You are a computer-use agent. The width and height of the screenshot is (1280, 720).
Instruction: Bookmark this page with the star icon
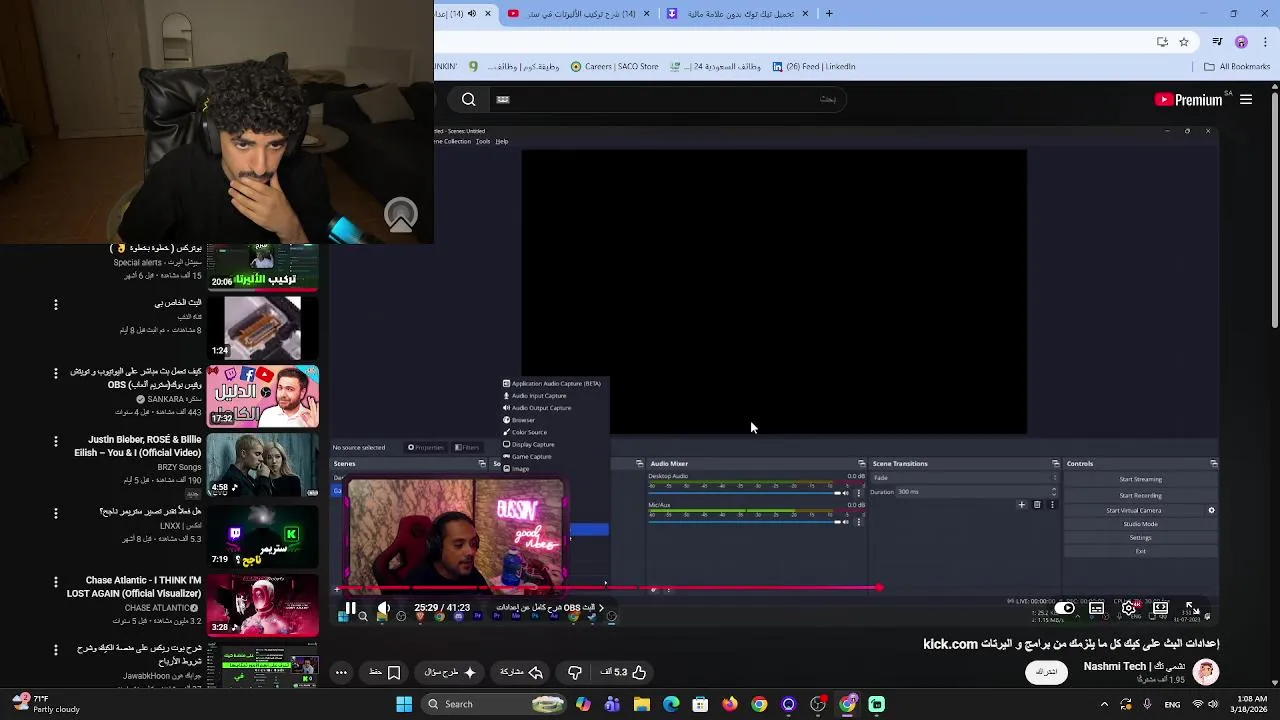[x=1184, y=42]
